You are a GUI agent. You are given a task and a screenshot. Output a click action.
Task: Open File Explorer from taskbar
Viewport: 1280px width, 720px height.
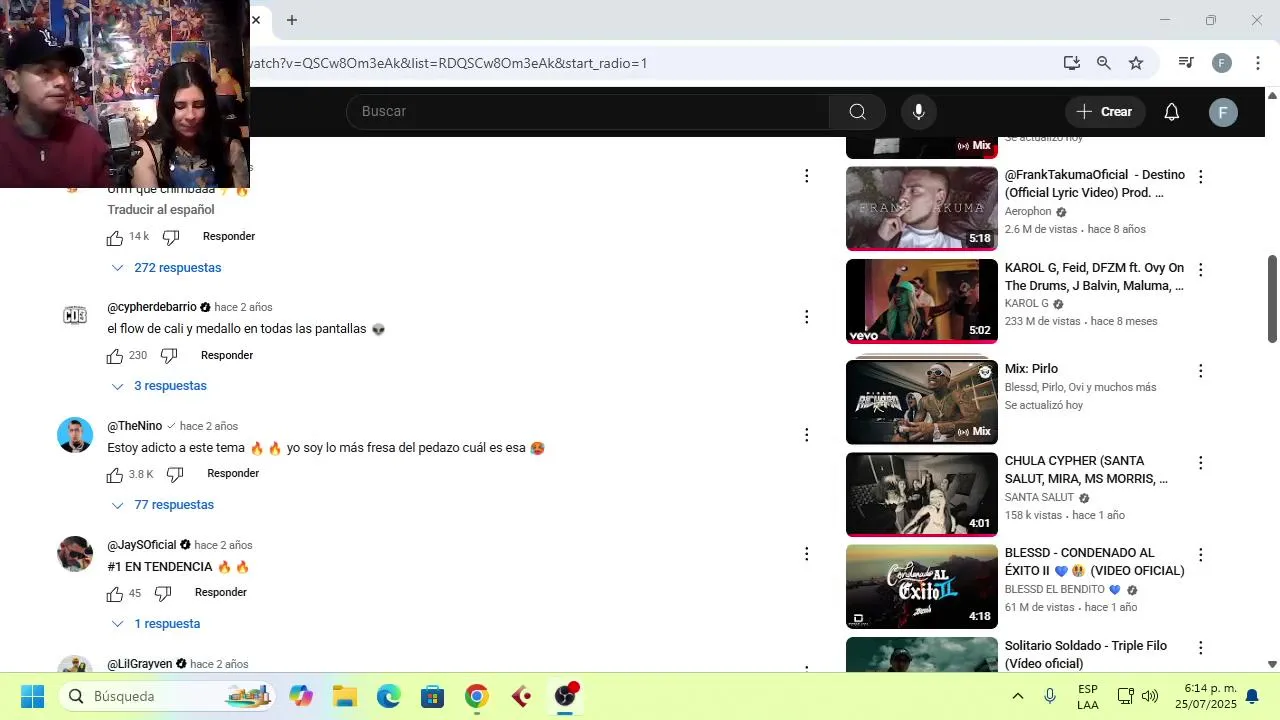344,696
